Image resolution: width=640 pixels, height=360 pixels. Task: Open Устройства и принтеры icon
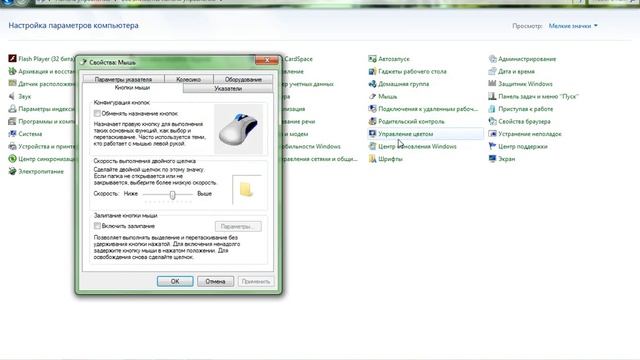pyautogui.click(x=12, y=146)
